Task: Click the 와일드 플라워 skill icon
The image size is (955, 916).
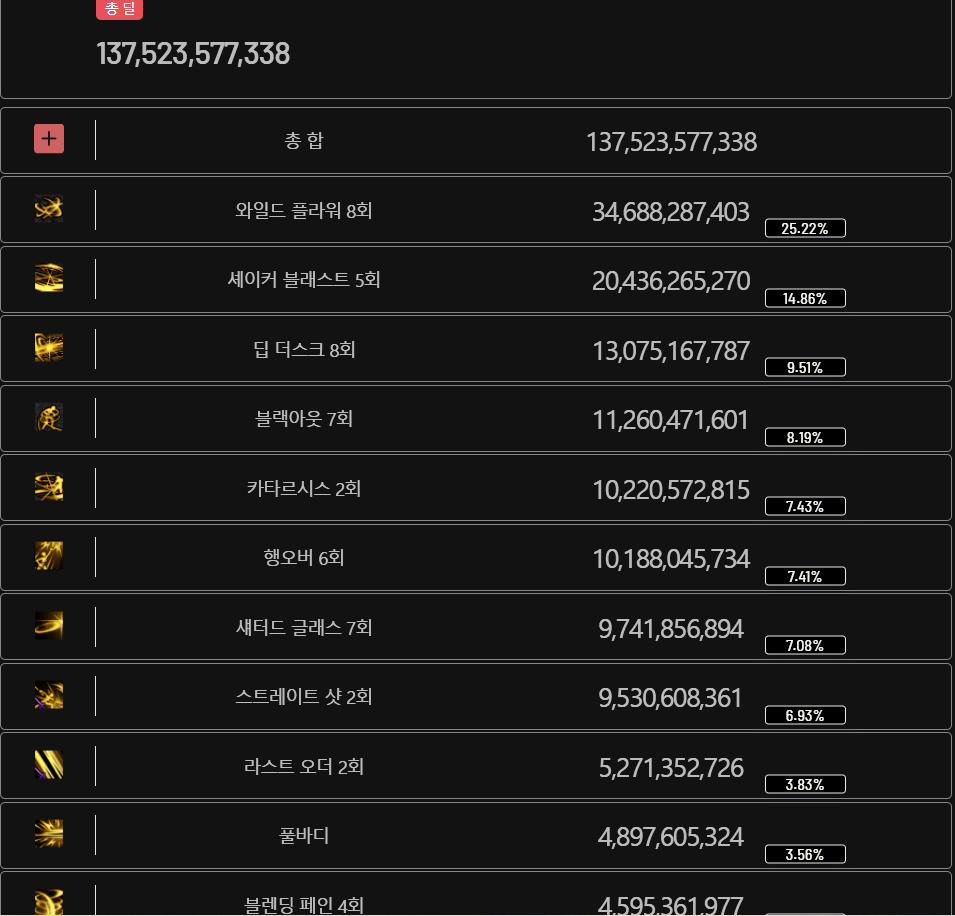Action: point(49,209)
